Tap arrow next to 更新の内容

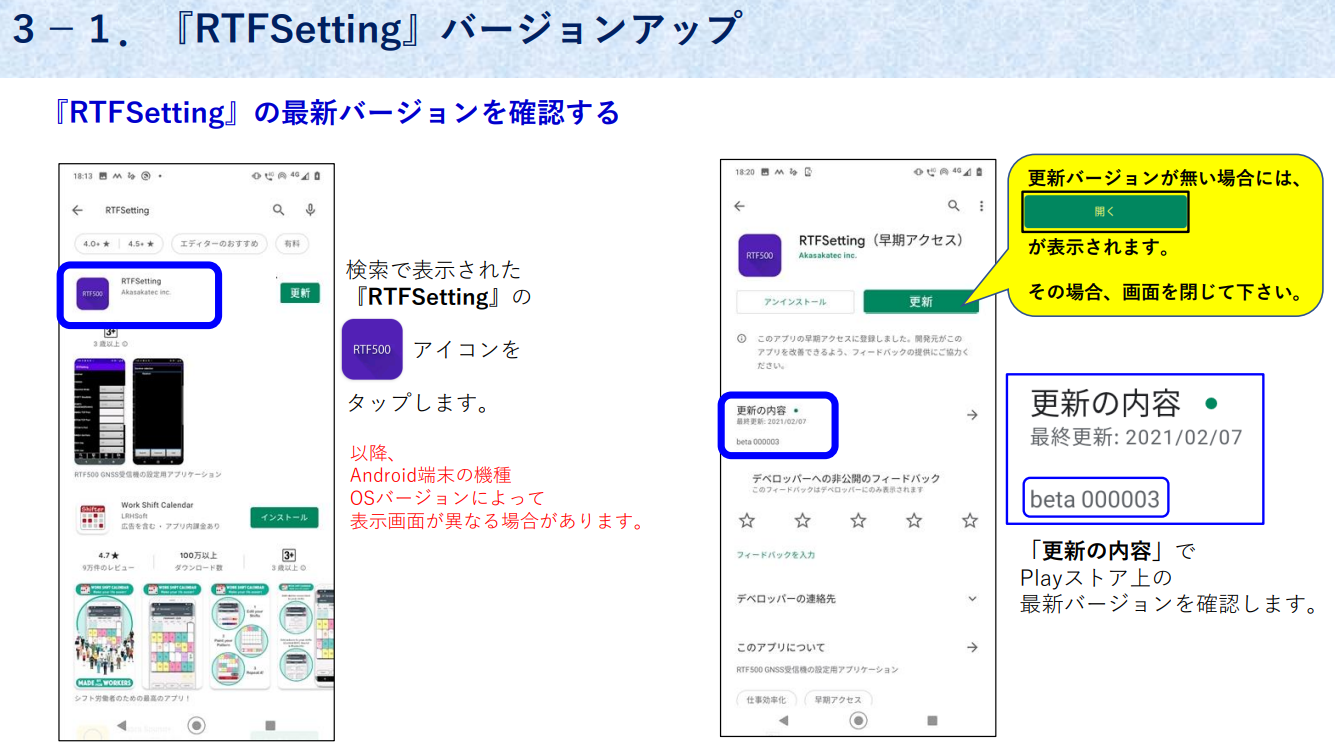971,415
